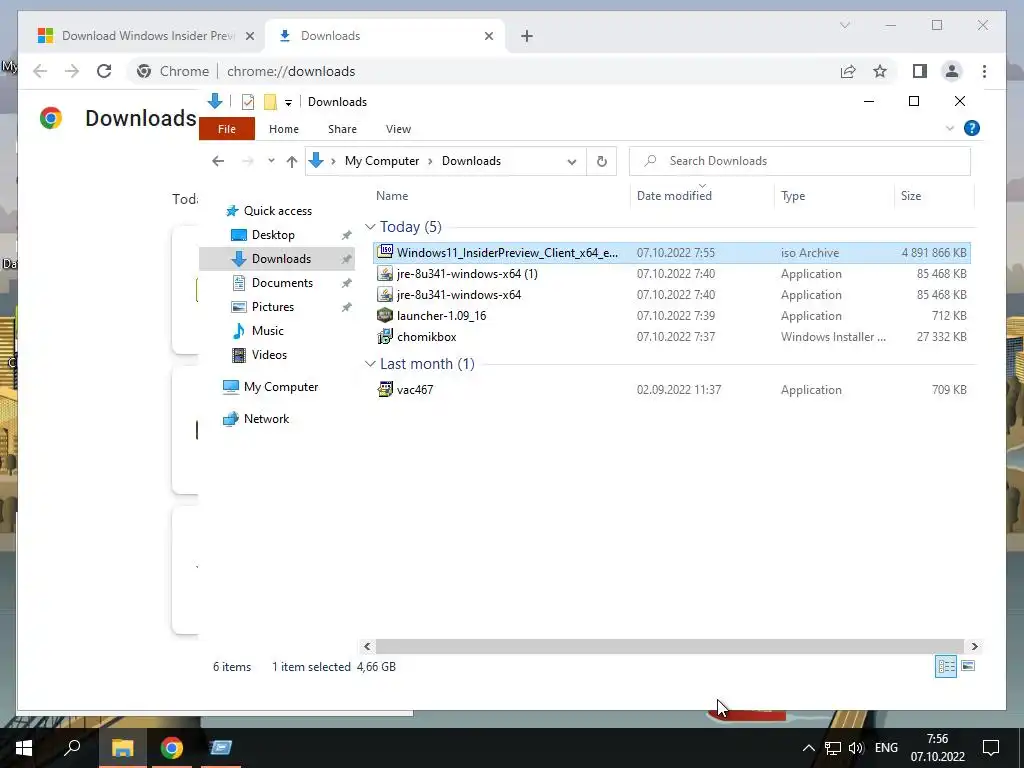Close the Windows Insider Preview Chrome tab
Viewport: 1024px width, 768px height.
tap(249, 36)
